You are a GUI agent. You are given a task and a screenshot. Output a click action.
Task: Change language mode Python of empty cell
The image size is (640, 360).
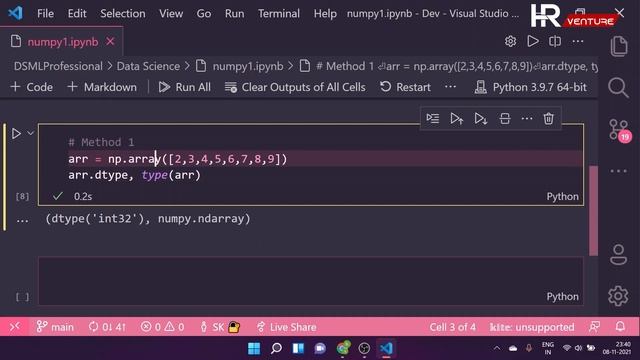tap(562, 296)
